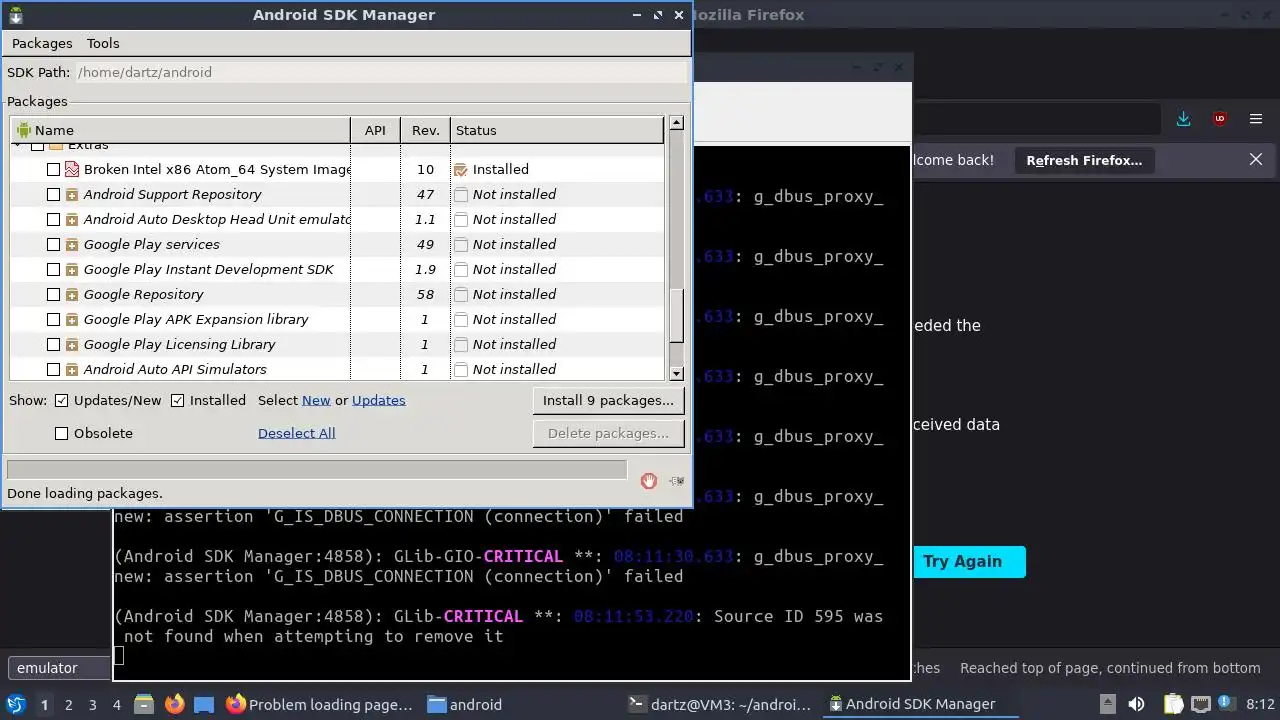Image resolution: width=1280 pixels, height=720 pixels.
Task: Click the Google Repository package icon
Action: [x=72, y=295]
